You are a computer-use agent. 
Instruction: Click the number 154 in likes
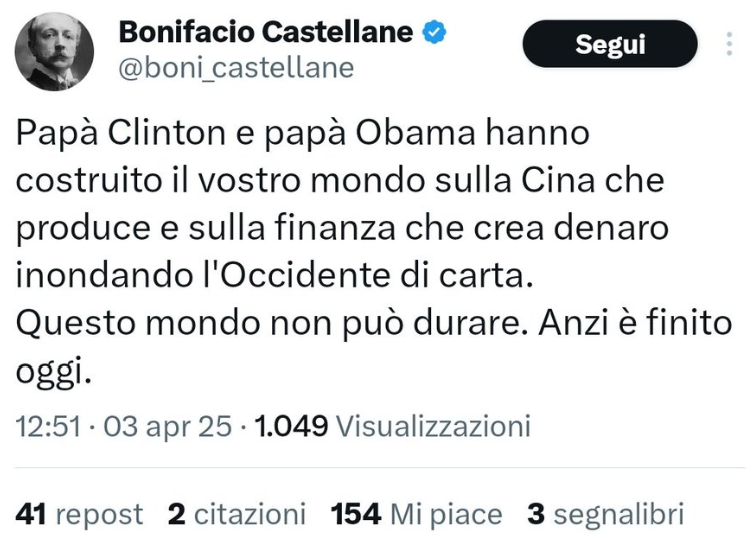(356, 514)
